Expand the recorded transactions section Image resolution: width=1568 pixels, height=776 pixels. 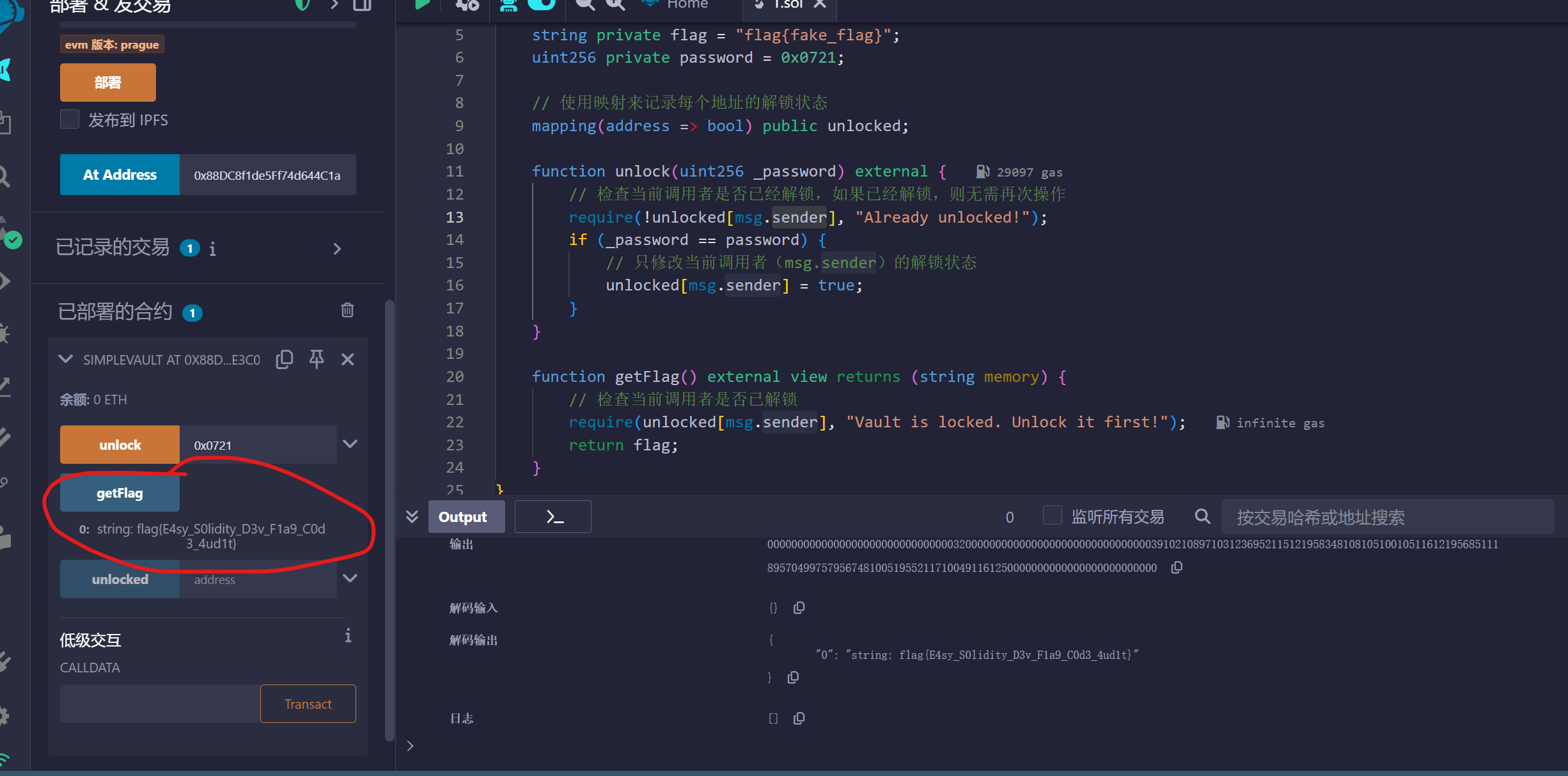point(337,249)
